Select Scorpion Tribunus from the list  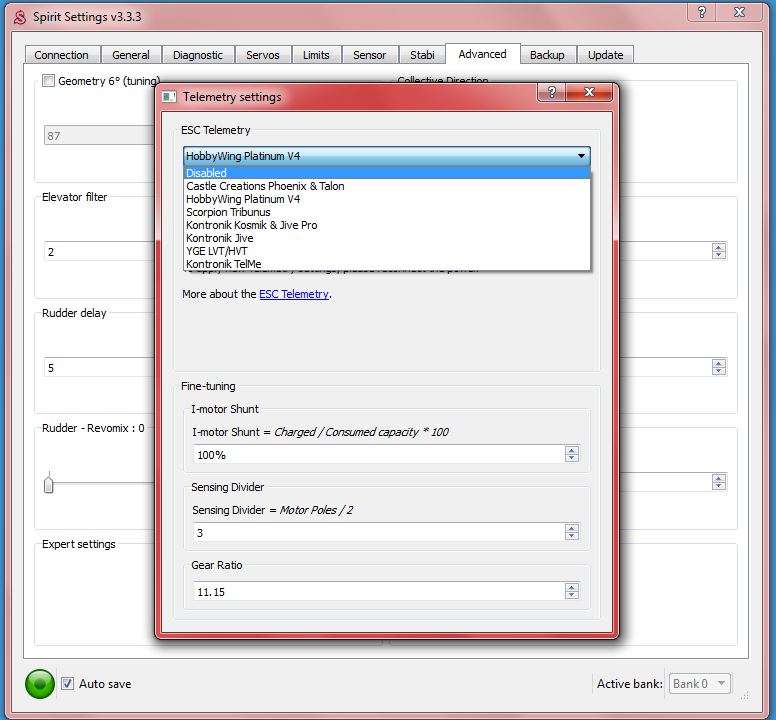pyautogui.click(x=228, y=212)
